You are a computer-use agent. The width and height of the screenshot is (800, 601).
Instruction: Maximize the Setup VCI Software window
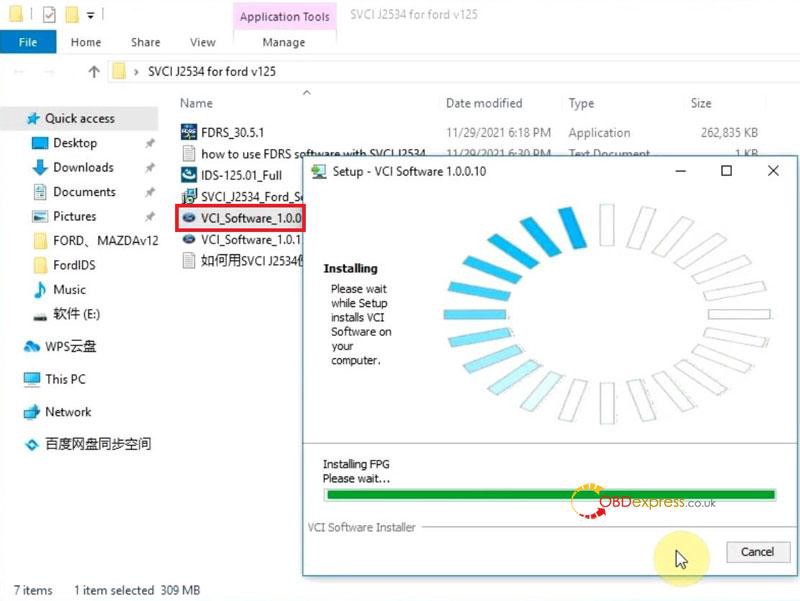tap(727, 171)
